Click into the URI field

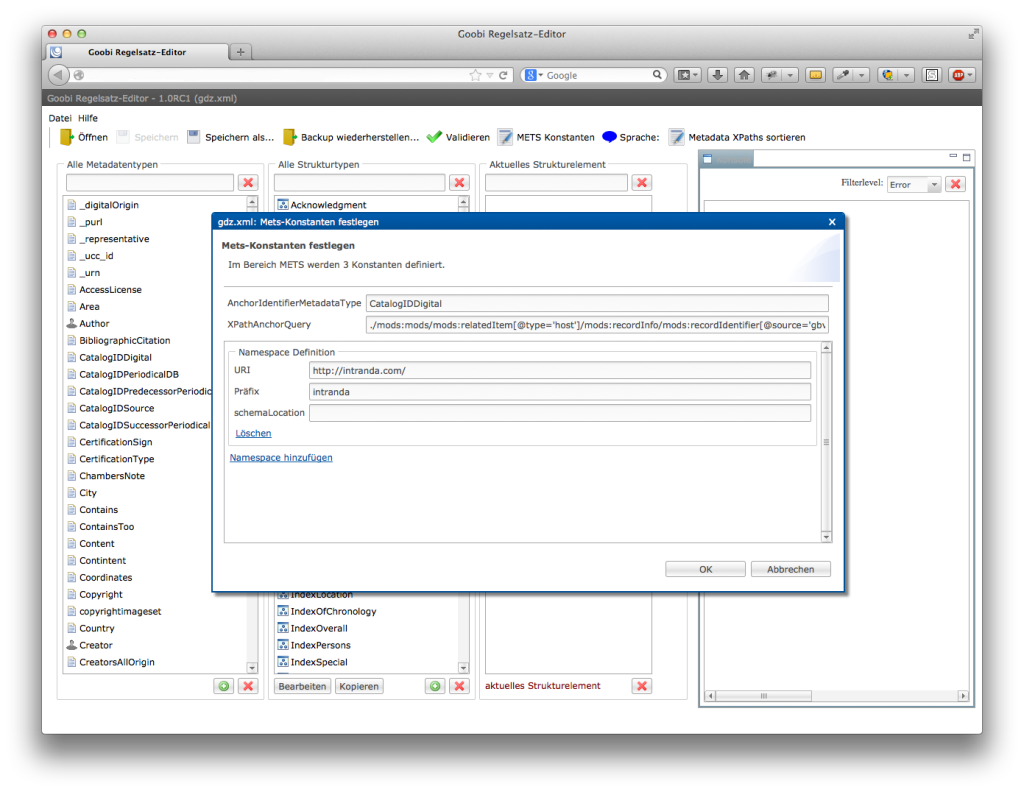(560, 371)
